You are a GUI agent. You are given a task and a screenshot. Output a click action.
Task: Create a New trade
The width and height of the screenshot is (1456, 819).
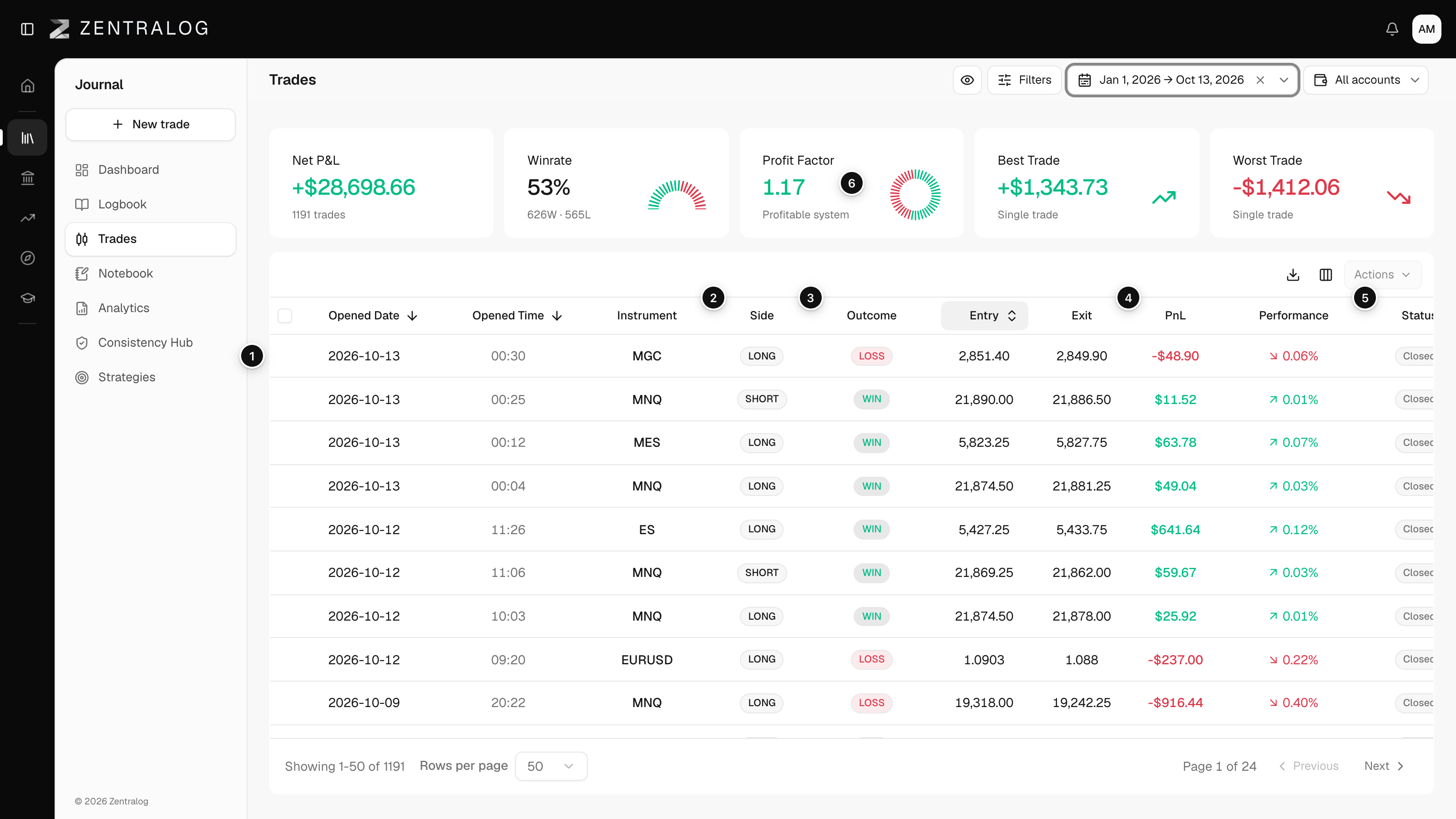pyautogui.click(x=150, y=124)
